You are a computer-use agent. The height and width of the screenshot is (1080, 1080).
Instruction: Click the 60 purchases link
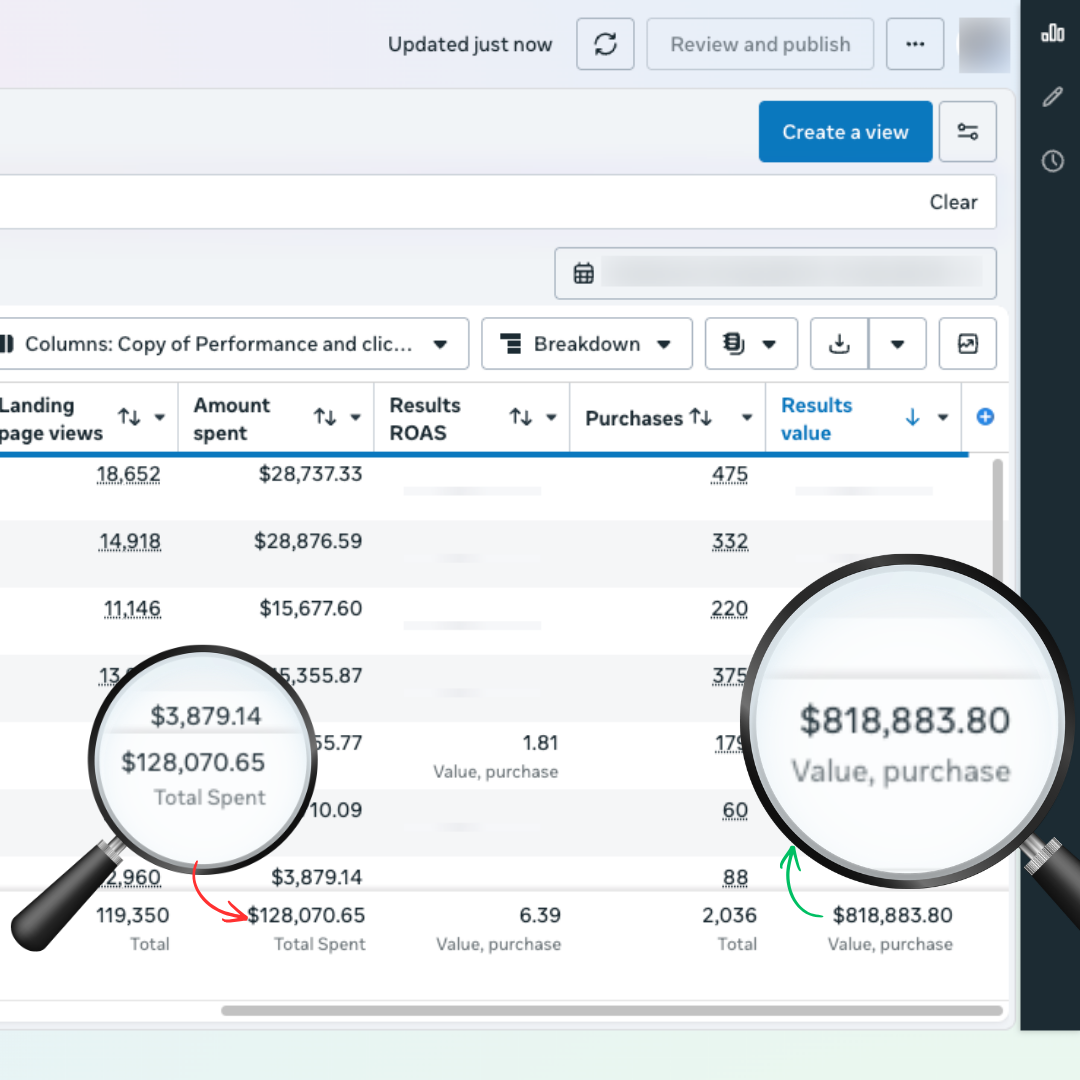click(735, 810)
